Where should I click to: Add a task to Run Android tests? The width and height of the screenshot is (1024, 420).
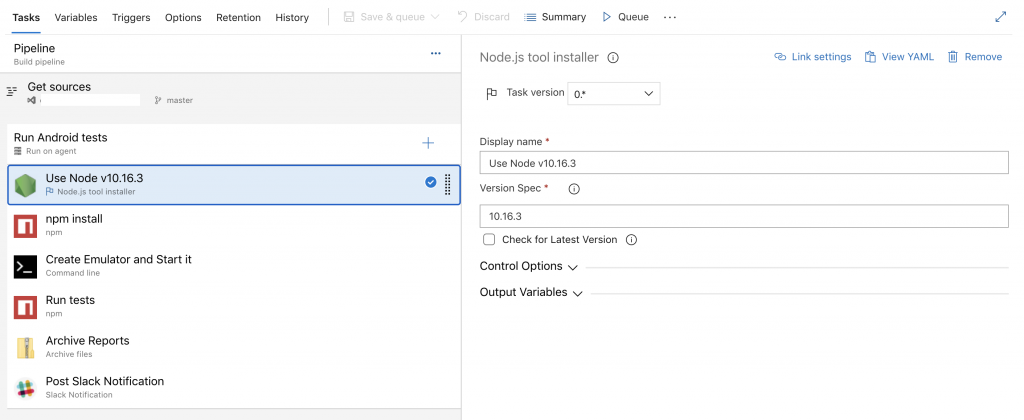[428, 143]
